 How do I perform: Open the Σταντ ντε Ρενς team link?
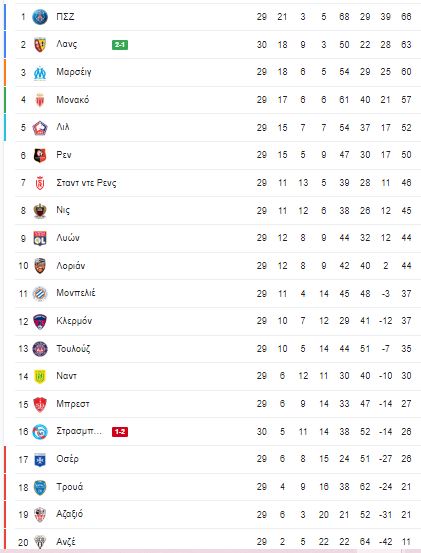(86, 183)
